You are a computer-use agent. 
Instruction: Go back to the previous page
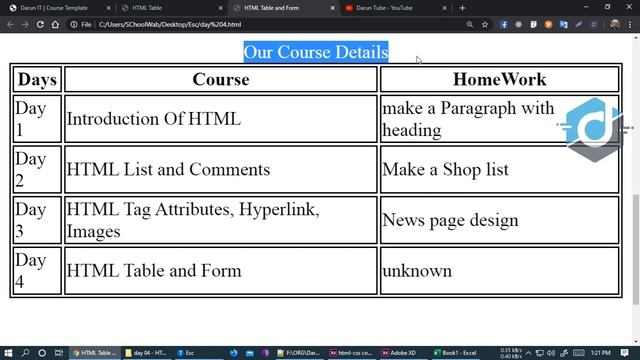pyautogui.click(x=10, y=24)
